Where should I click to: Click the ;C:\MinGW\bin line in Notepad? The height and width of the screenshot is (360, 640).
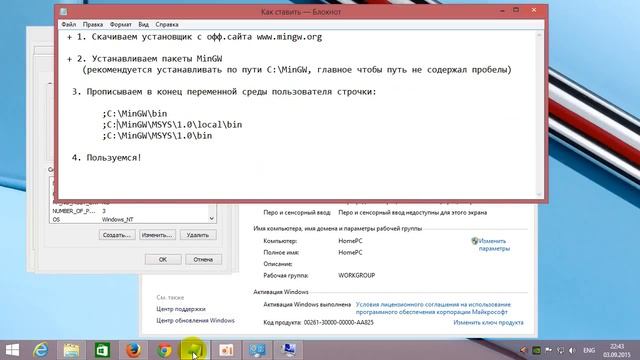point(135,113)
